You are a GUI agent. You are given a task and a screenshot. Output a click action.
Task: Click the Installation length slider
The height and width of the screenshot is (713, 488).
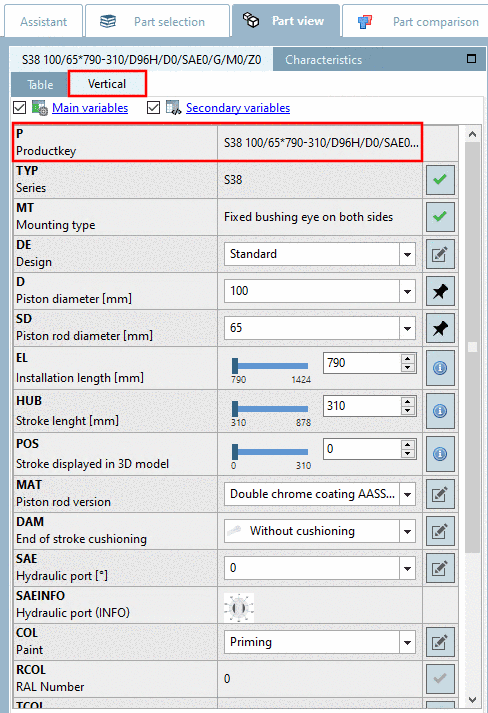[270, 366]
